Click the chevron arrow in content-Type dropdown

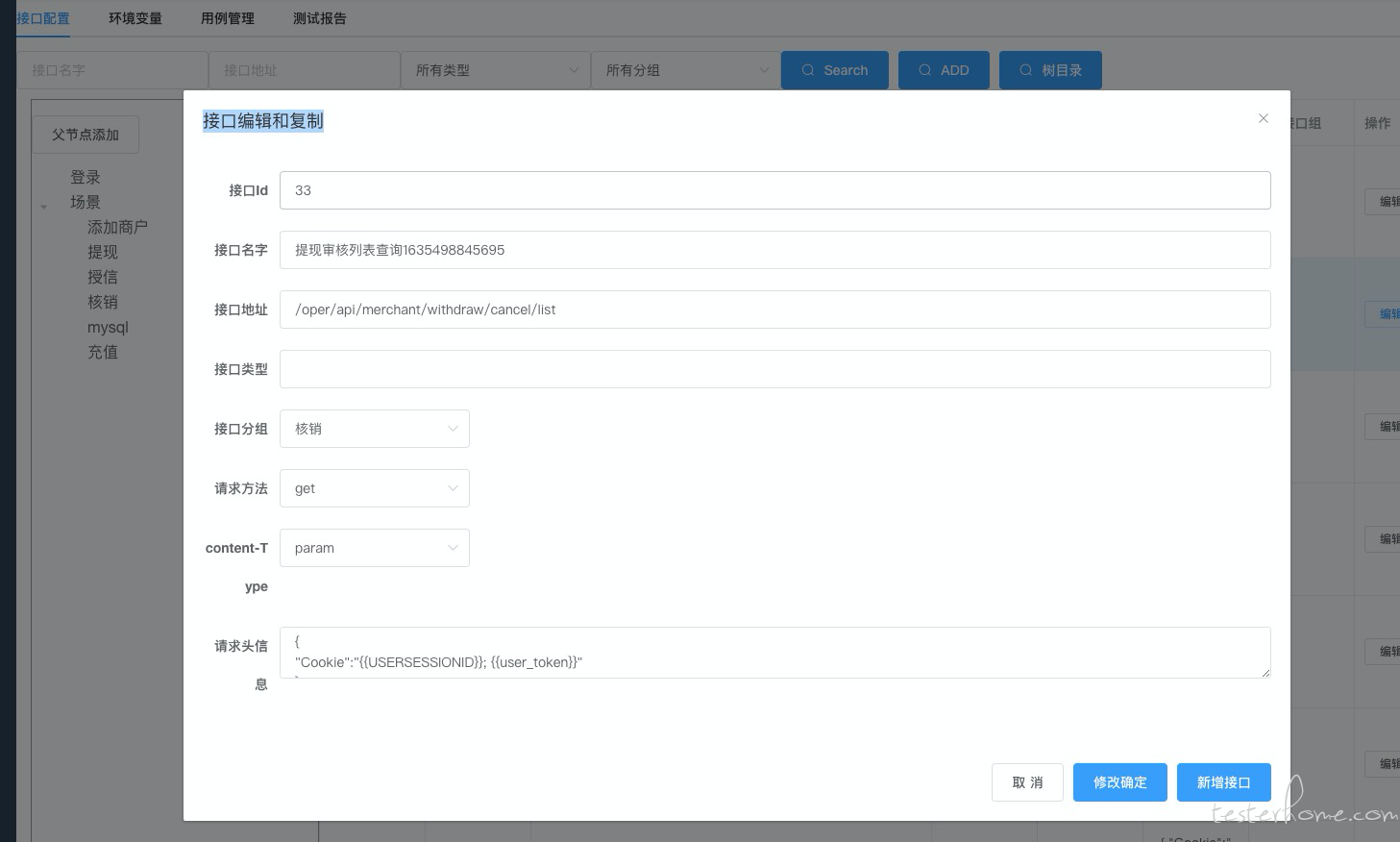453,548
